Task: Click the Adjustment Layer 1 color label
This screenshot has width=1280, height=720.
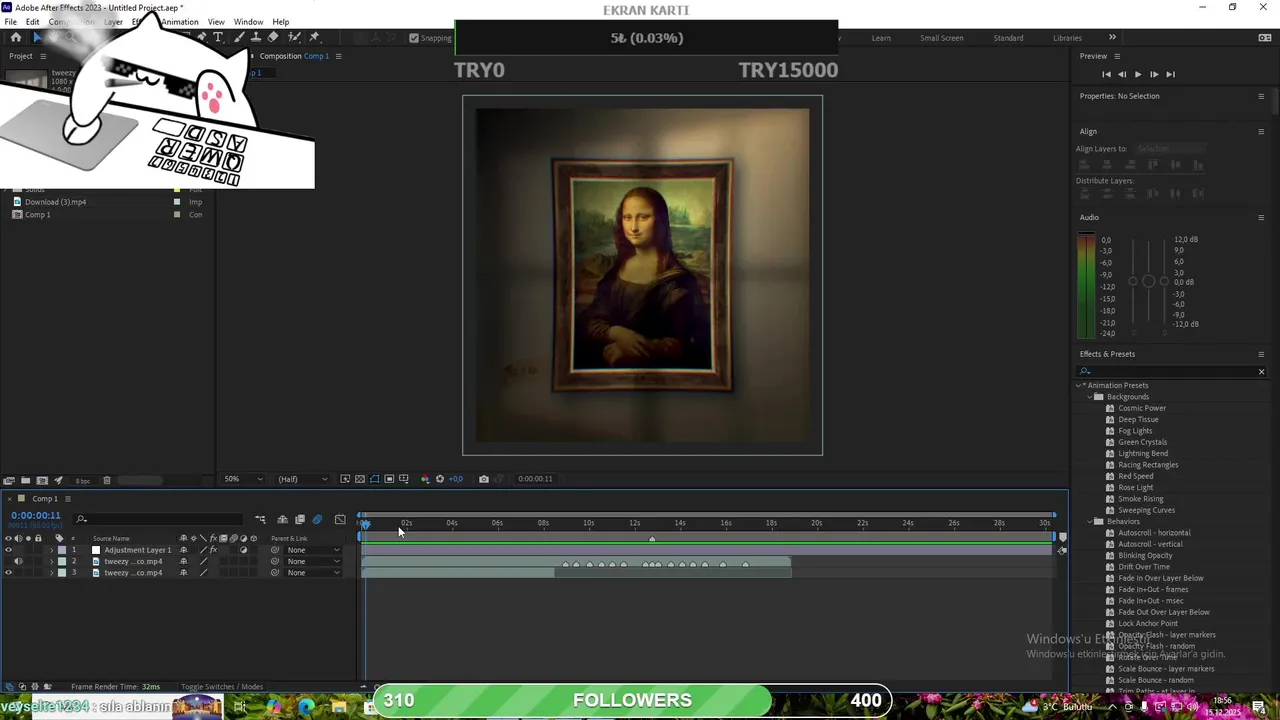Action: pos(61,550)
